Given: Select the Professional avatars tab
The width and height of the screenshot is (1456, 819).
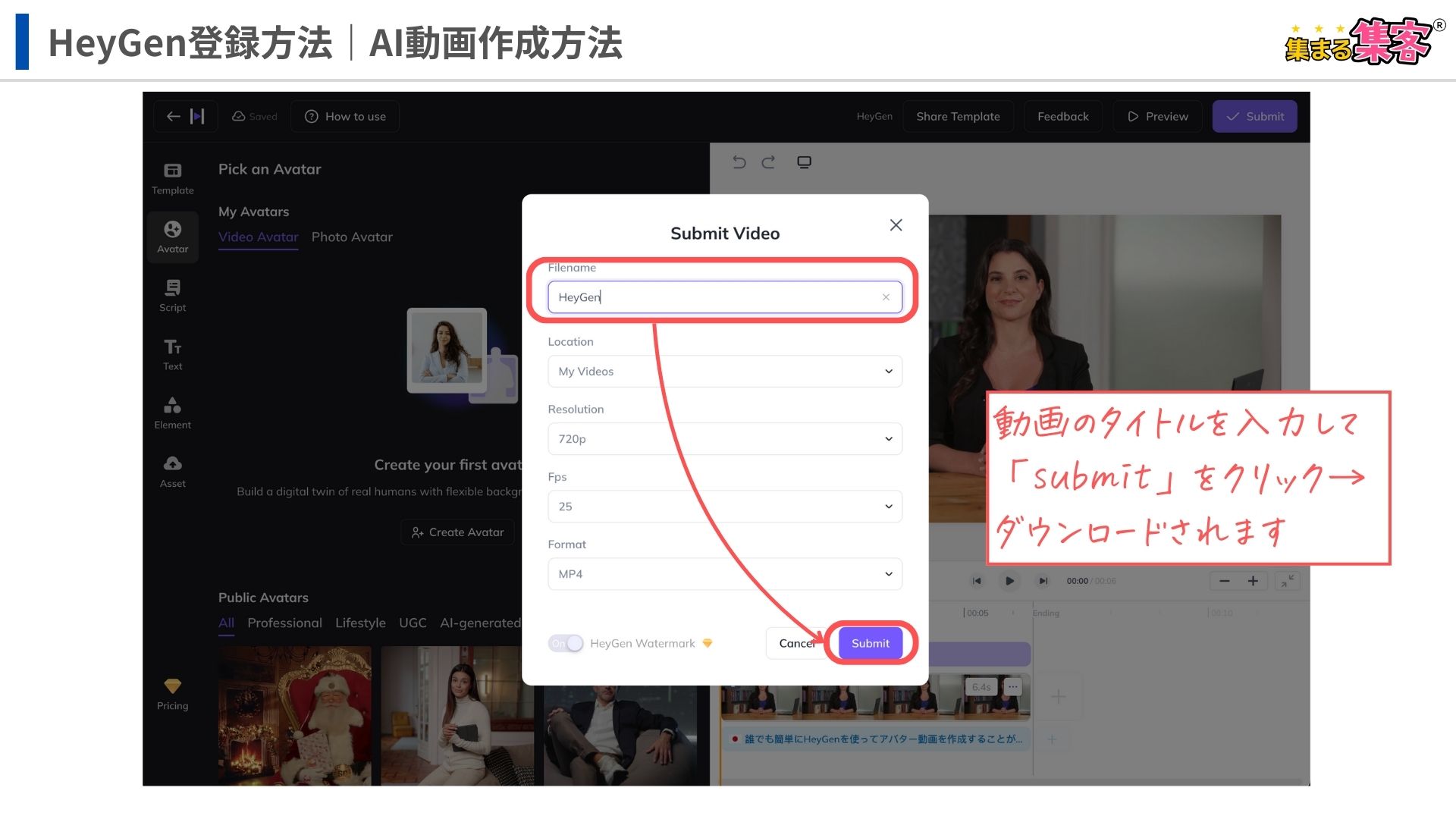Looking at the screenshot, I should [x=284, y=623].
